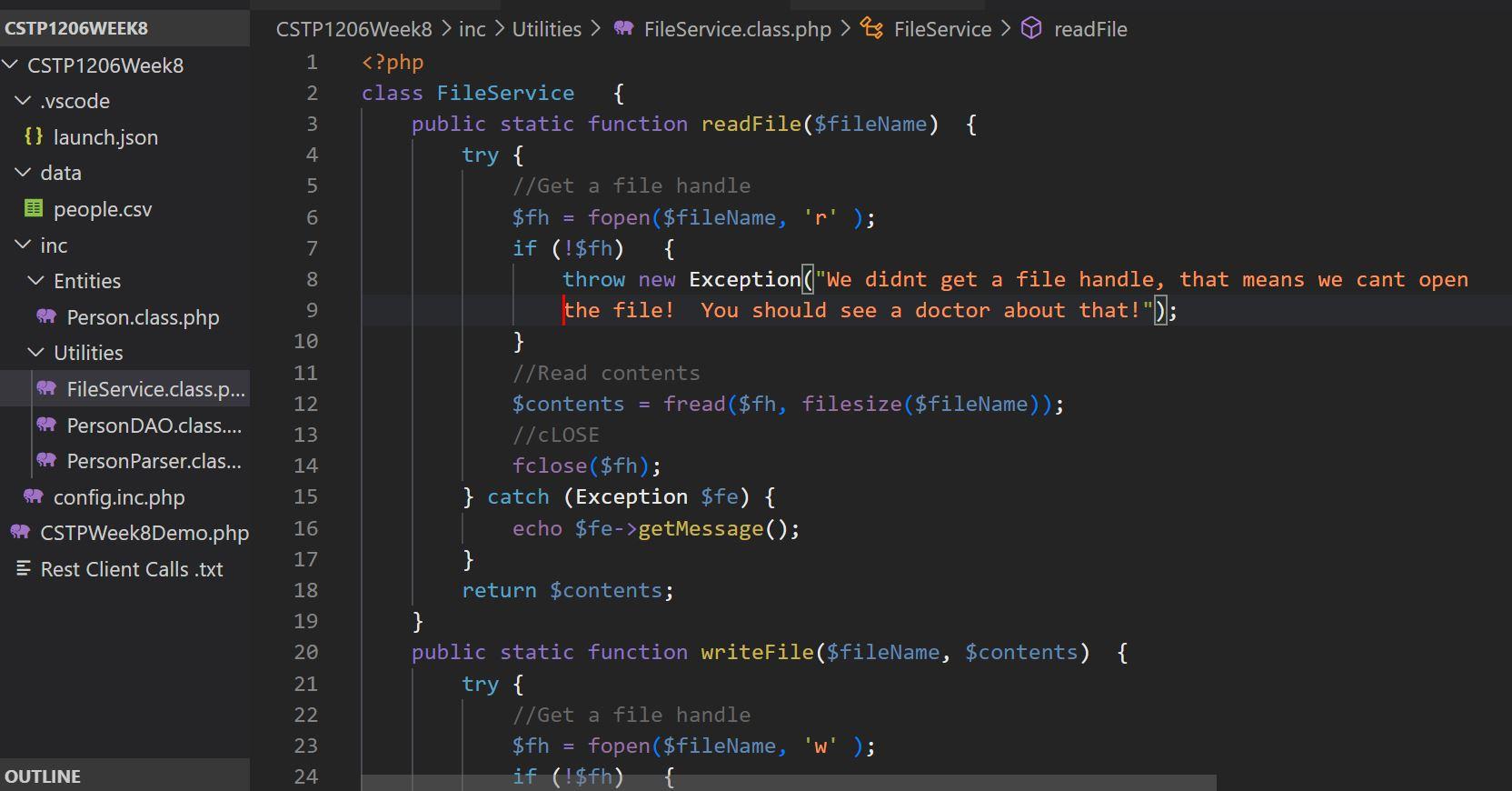Click the Person.class.php elephant icon
The height and width of the screenshot is (791, 1512).
tap(46, 316)
